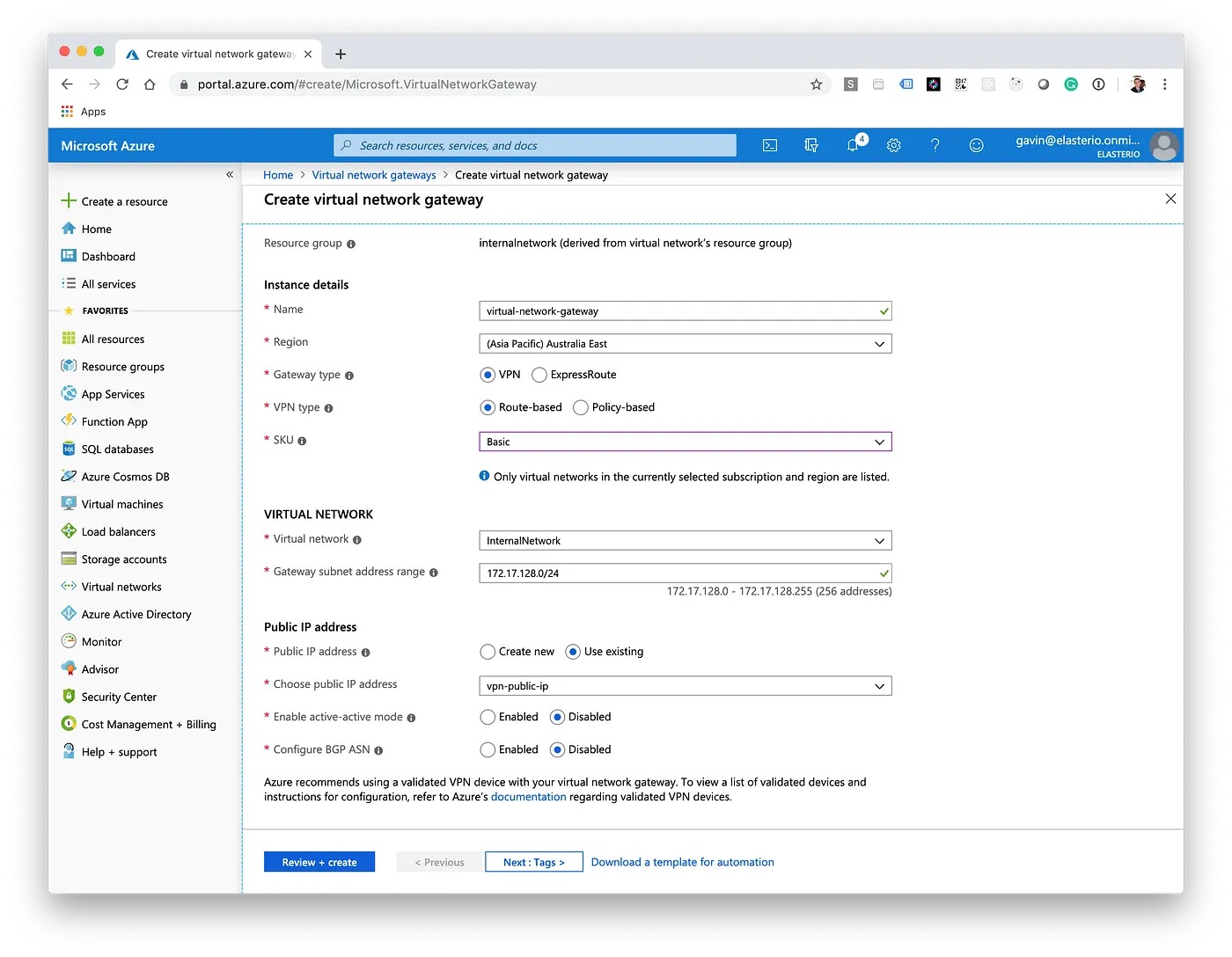Open Choose public IP address dropdown
Screen dimensions: 1232x957
pos(686,686)
